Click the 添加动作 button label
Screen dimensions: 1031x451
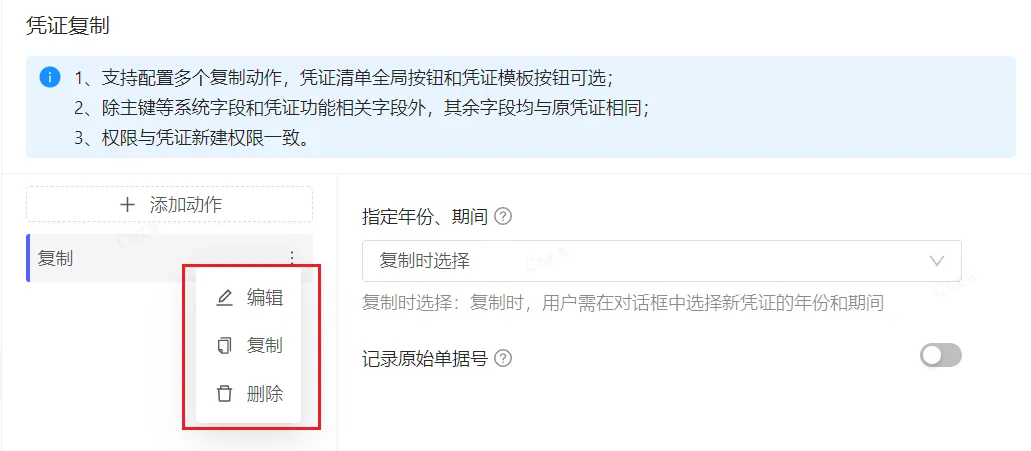pyautogui.click(x=186, y=204)
